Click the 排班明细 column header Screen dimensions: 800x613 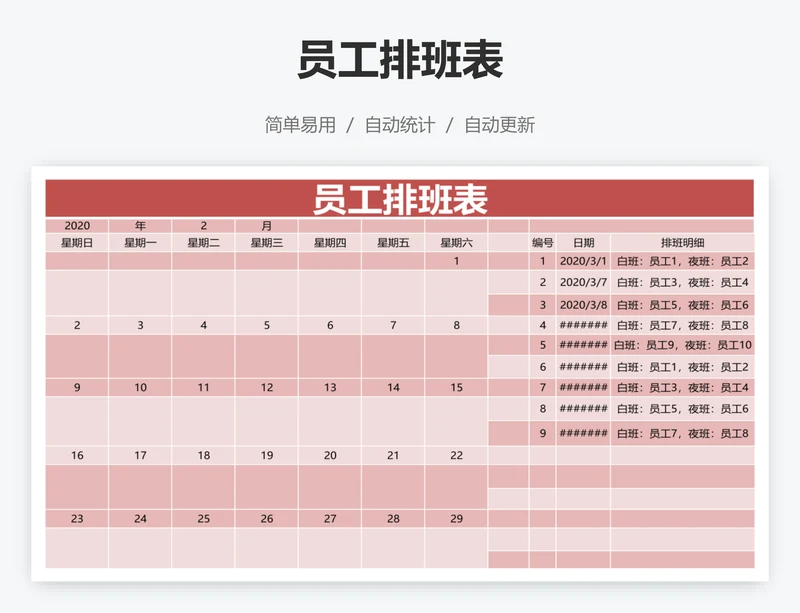(682, 243)
